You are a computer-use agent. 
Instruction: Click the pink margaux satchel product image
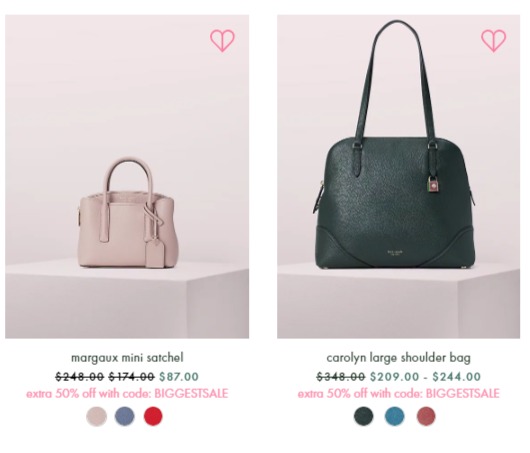[x=127, y=176]
